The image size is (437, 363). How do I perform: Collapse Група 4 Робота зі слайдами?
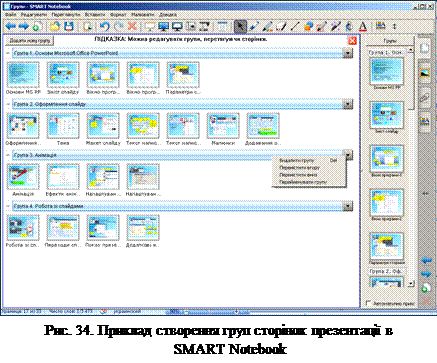pos(8,206)
